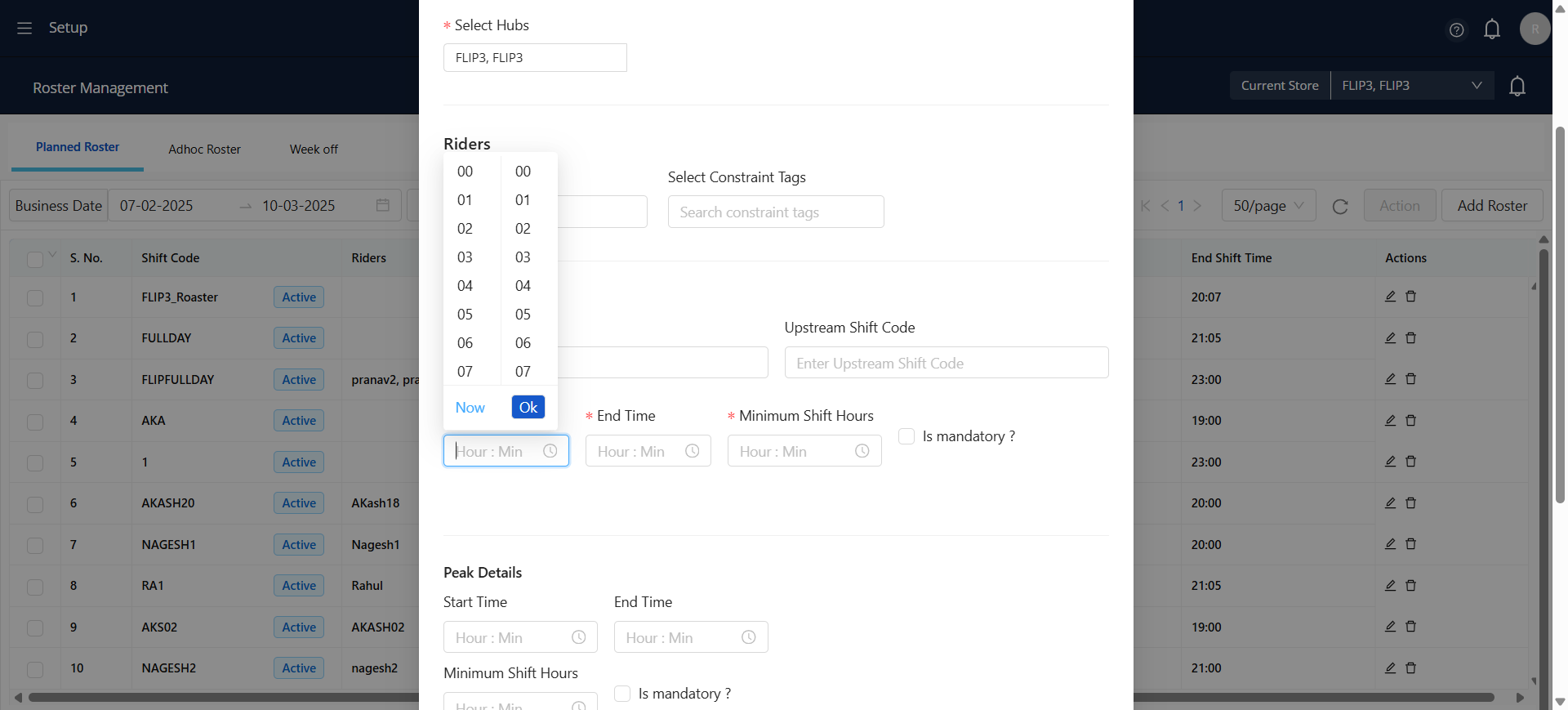The height and width of the screenshot is (710, 1568).
Task: Switch to the Adhoc Roster tab
Action: 204,150
